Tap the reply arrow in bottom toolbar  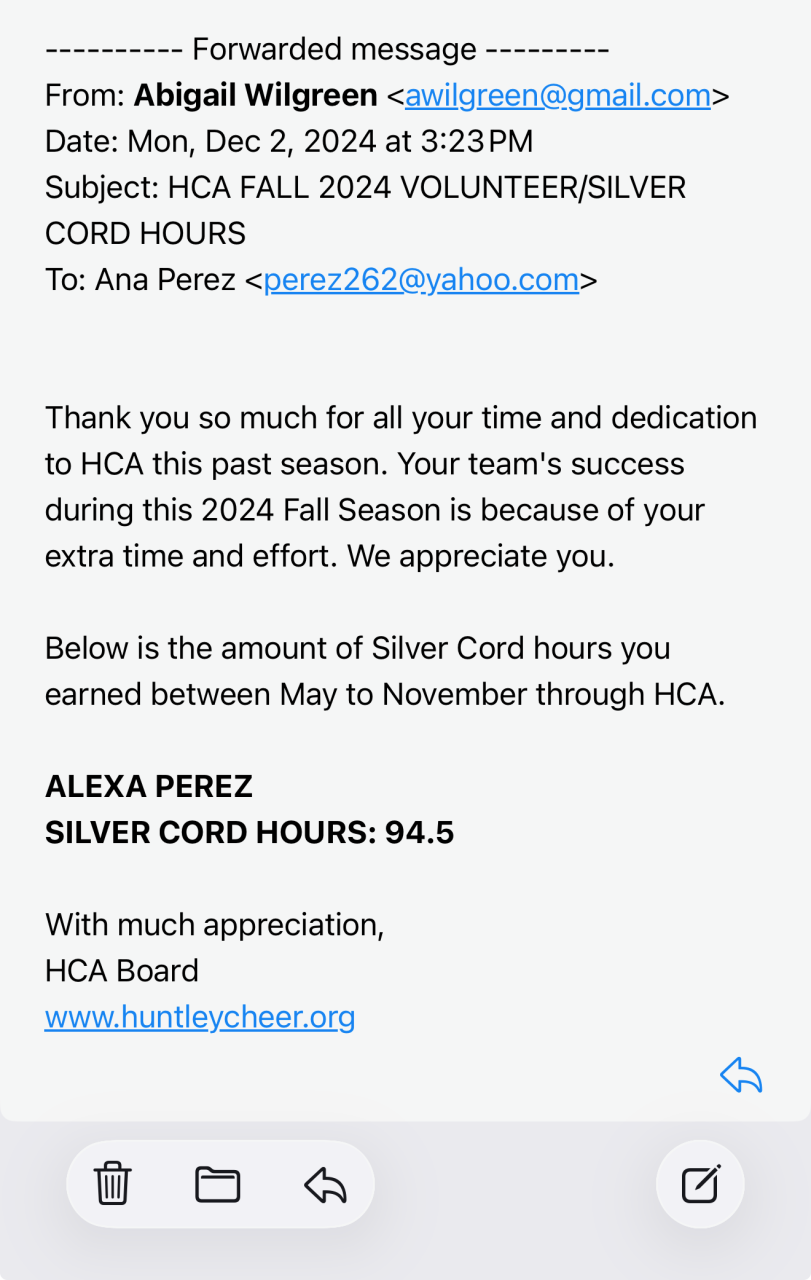pyautogui.click(x=324, y=1186)
